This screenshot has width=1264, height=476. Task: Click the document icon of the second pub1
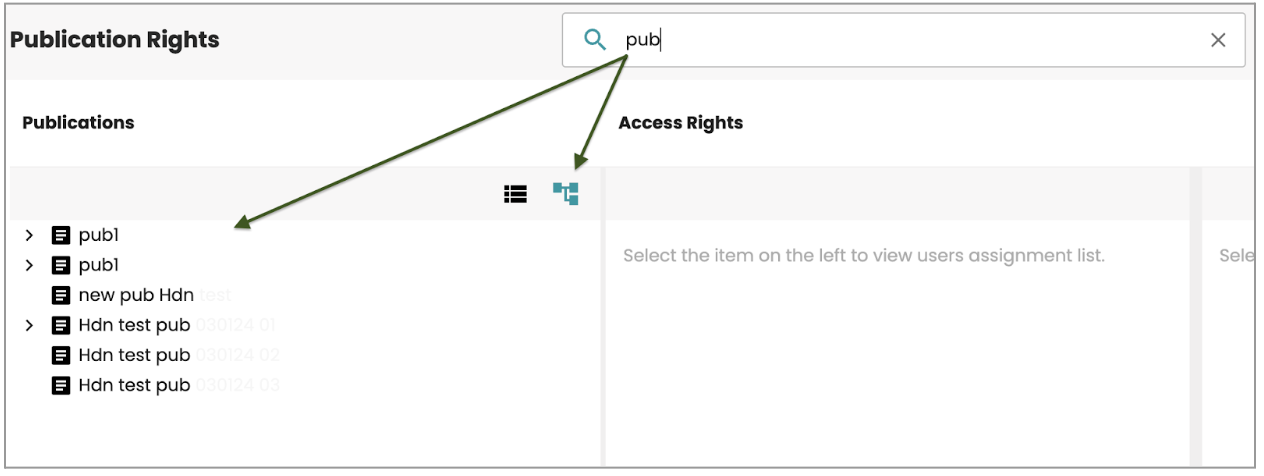(61, 266)
